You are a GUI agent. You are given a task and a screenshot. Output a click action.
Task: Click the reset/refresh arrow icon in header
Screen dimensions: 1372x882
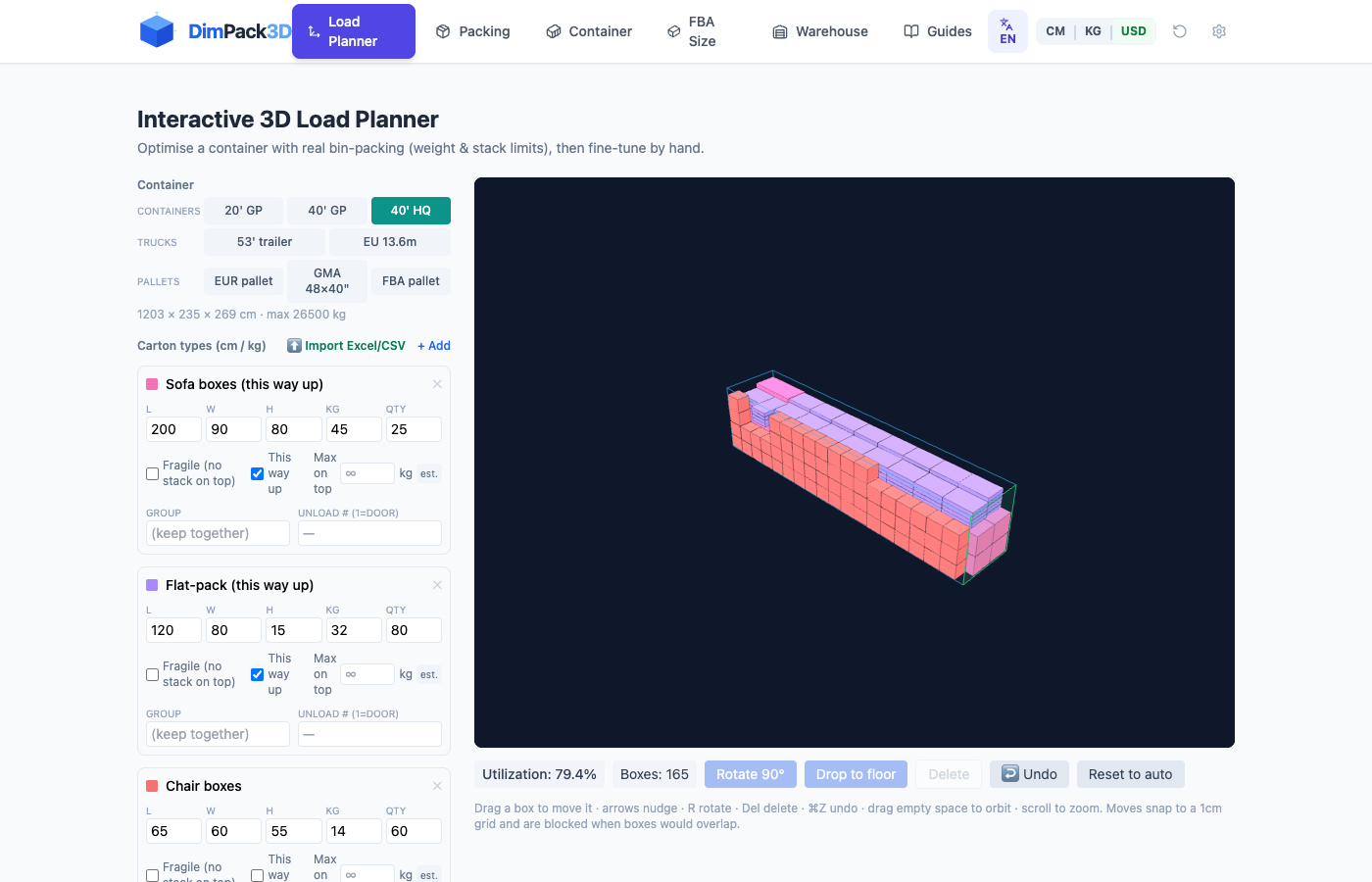click(1180, 31)
